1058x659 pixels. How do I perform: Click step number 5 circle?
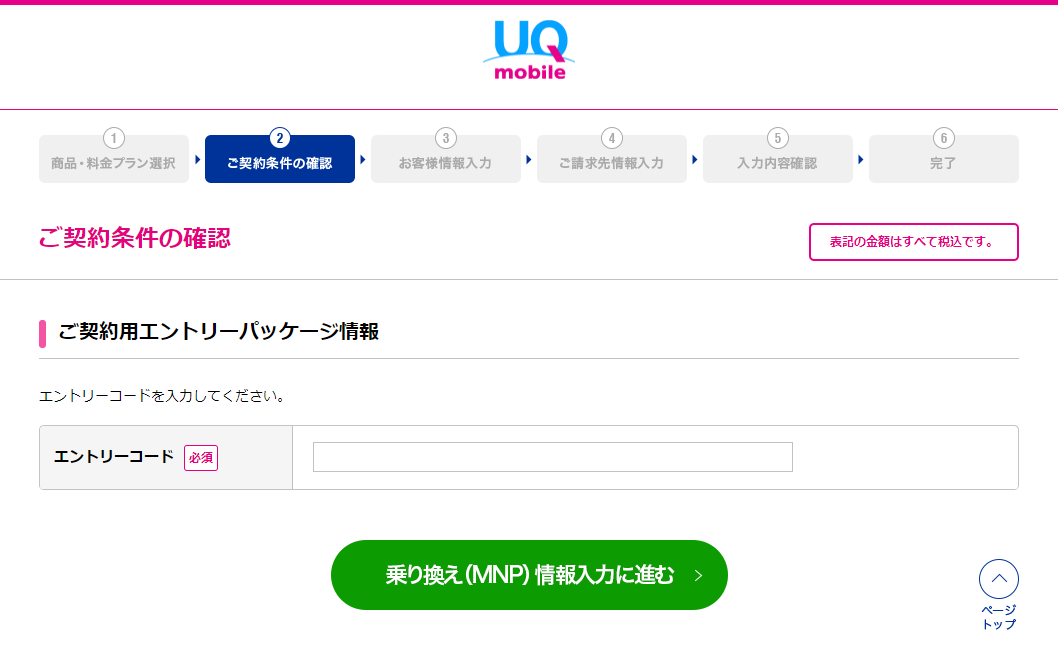tap(777, 138)
